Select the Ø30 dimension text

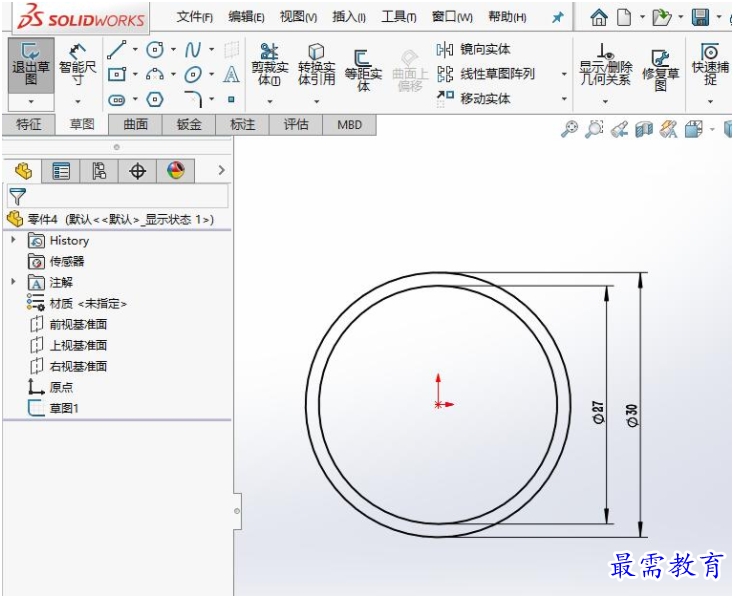tap(633, 415)
